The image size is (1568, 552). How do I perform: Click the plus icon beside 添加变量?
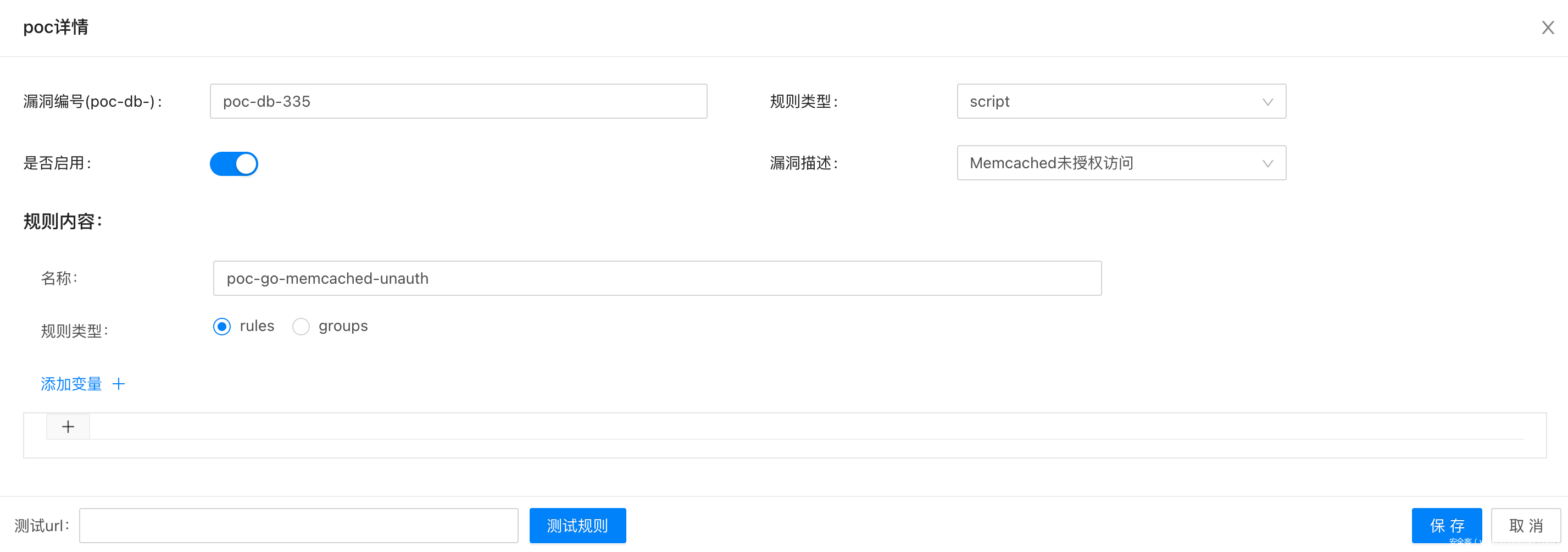(x=119, y=384)
